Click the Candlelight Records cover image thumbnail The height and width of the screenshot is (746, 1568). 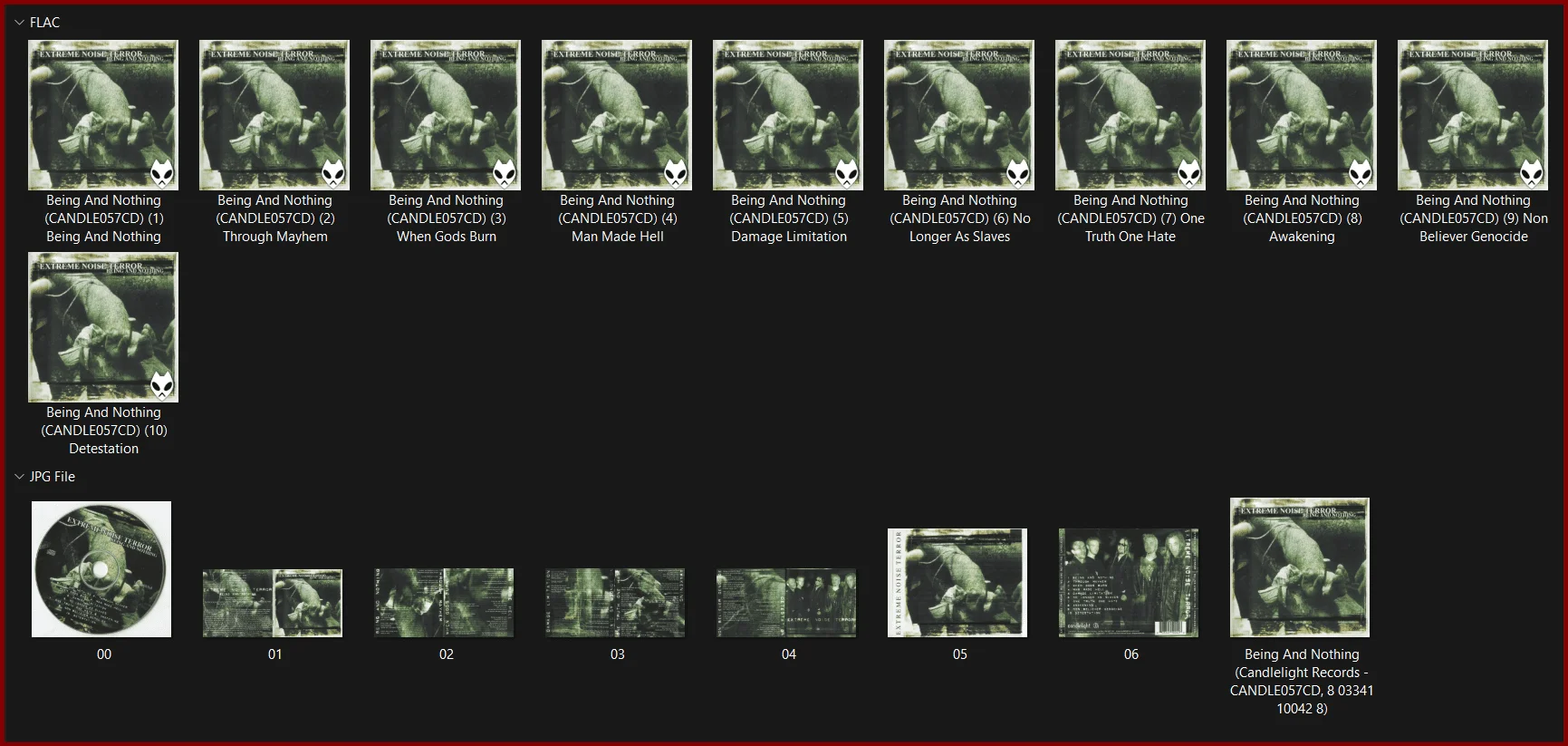tap(1300, 567)
